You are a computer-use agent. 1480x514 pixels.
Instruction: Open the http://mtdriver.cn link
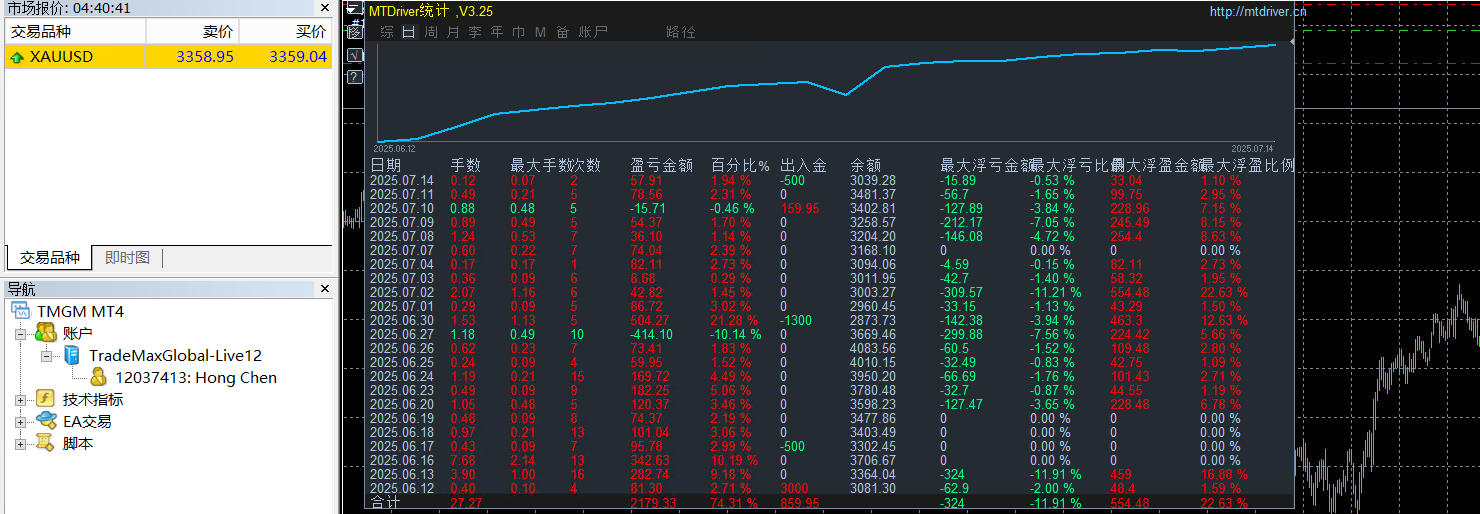point(1258,12)
